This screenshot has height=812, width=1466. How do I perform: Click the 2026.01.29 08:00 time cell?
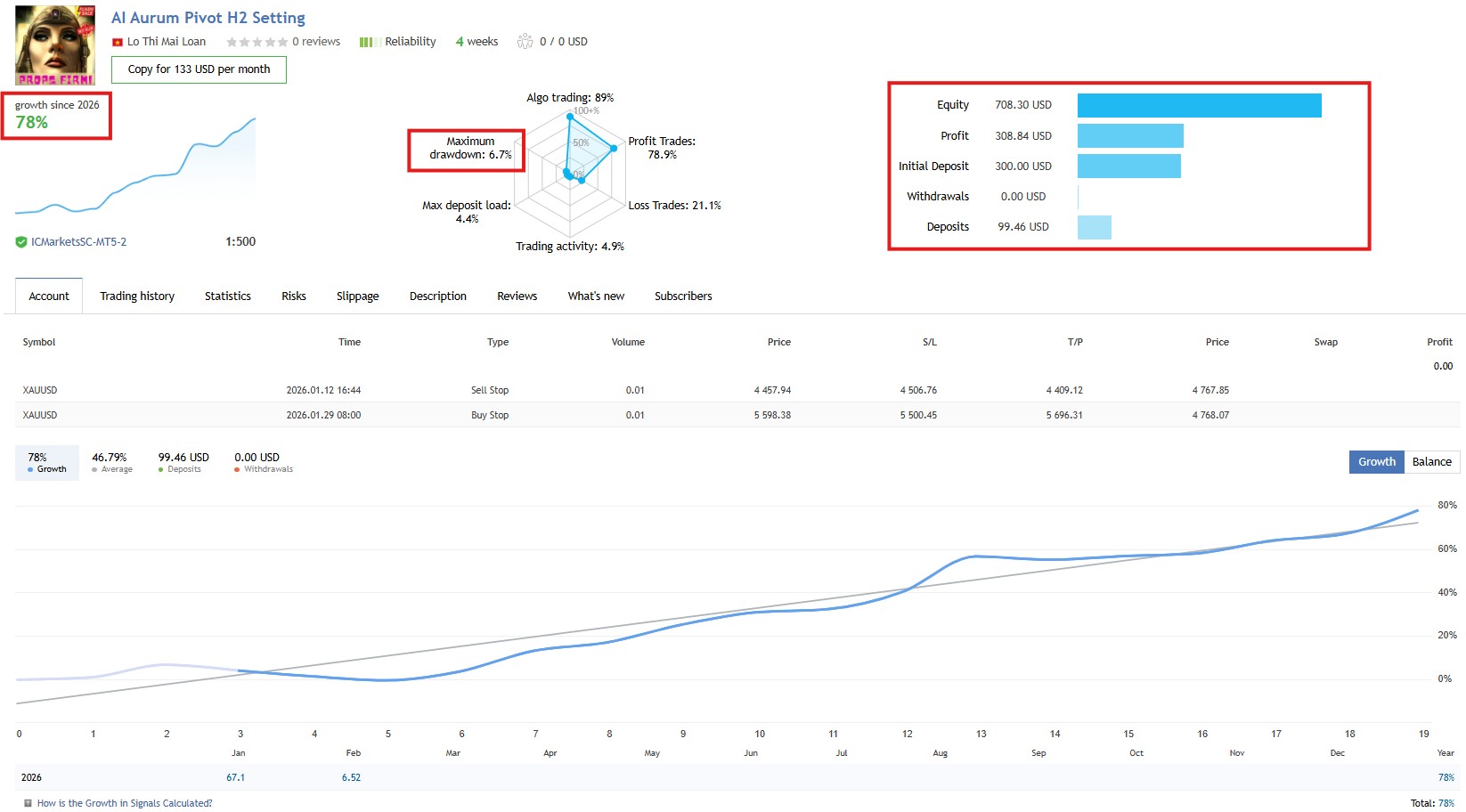(x=323, y=415)
